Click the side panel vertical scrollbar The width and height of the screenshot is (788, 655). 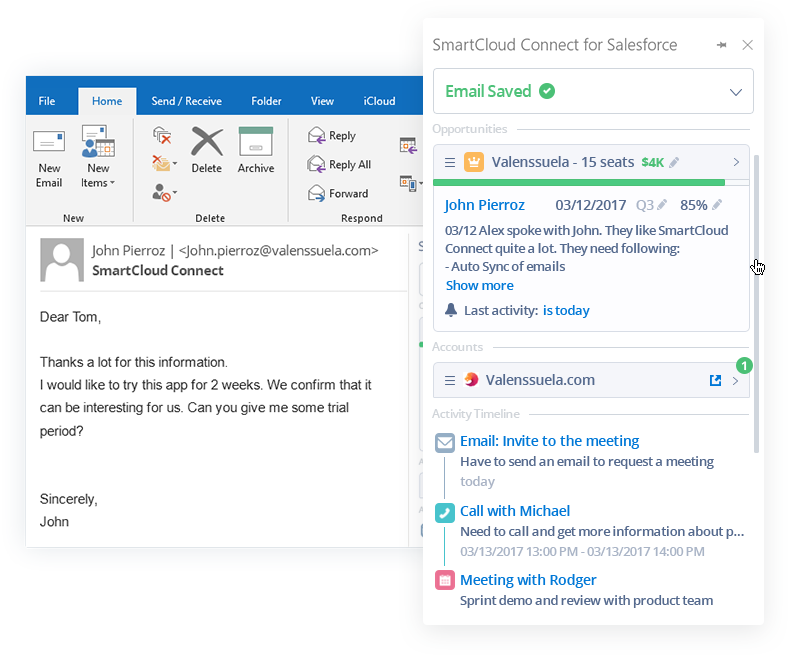(x=756, y=304)
